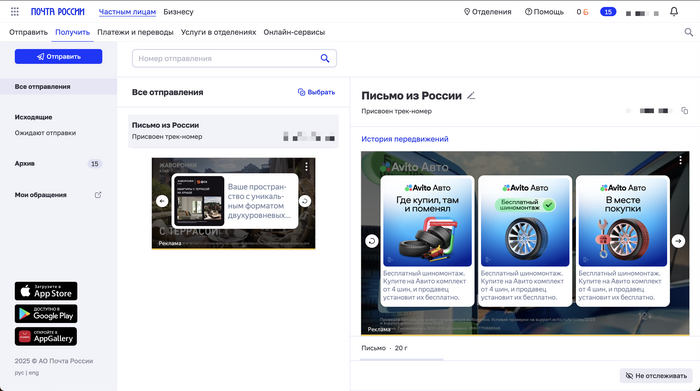Open Помощь in the header
Screen dimensions: 700x391
pyautogui.click(x=544, y=12)
